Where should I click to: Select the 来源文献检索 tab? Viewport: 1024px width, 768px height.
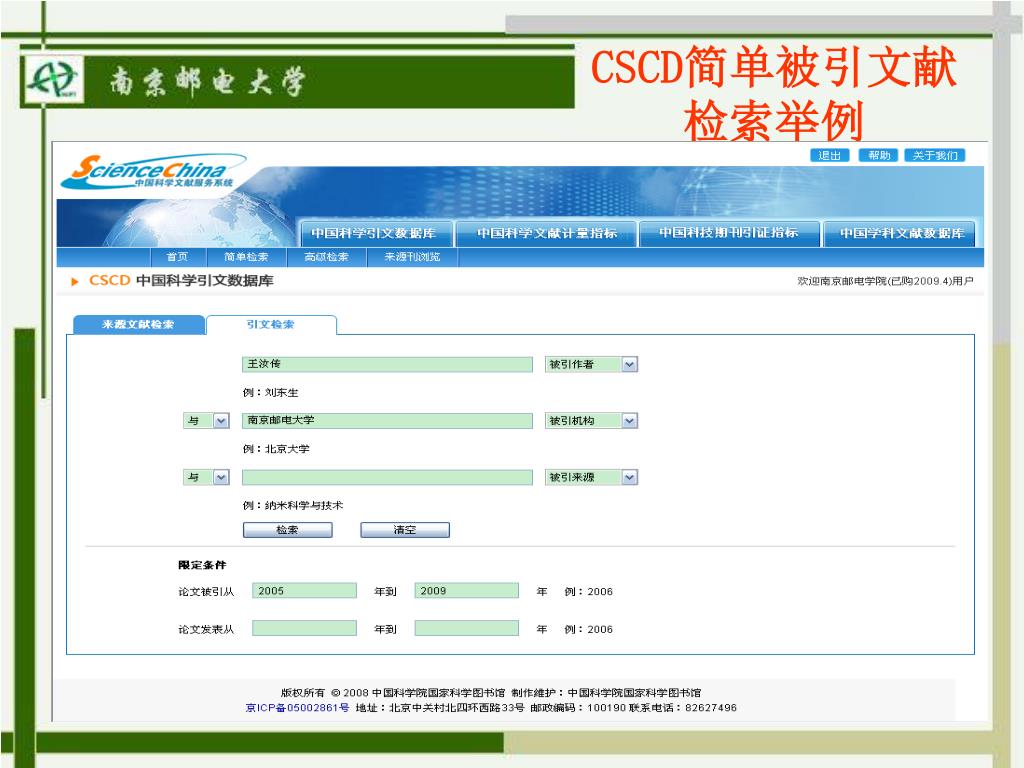click(x=138, y=325)
